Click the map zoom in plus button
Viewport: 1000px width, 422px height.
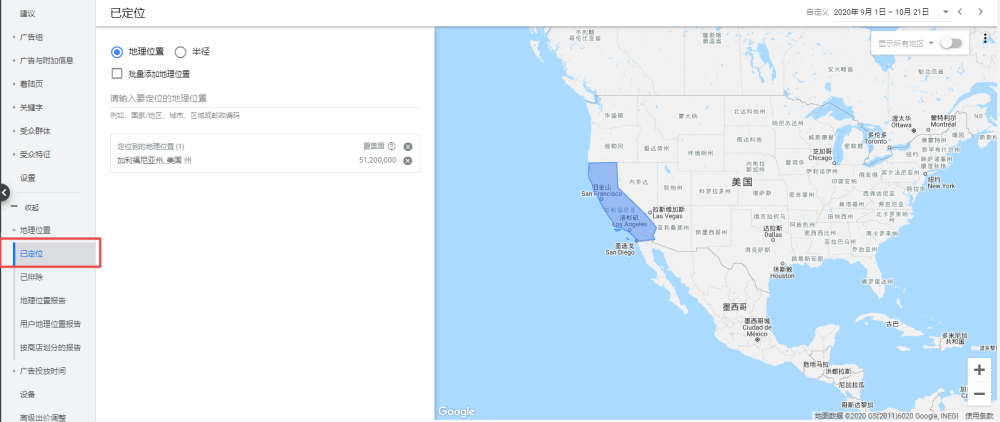pos(979,370)
